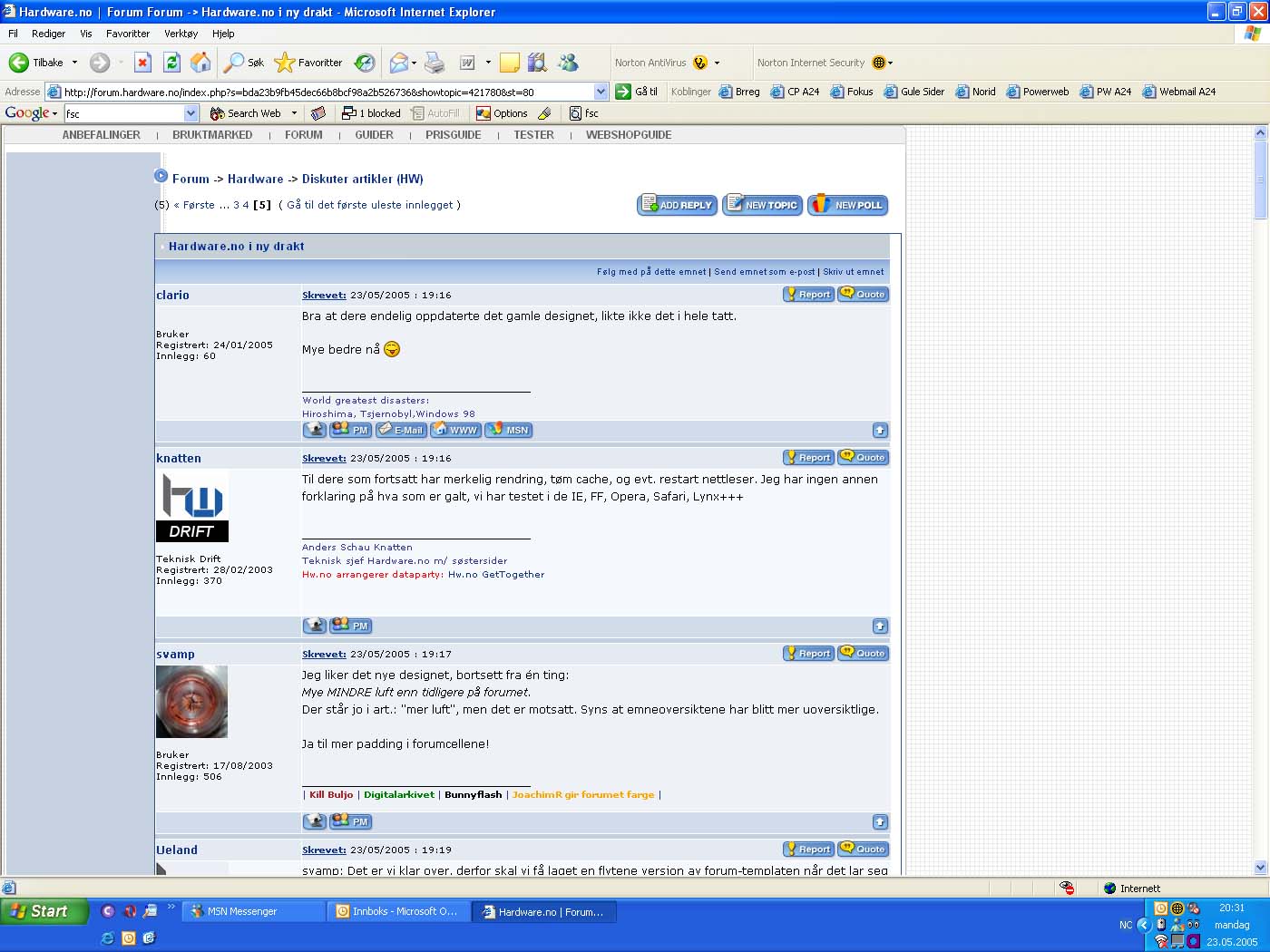This screenshot has height=952, width=1270.
Task: Switch to Innboks Outlook taskbar window
Action: click(398, 911)
